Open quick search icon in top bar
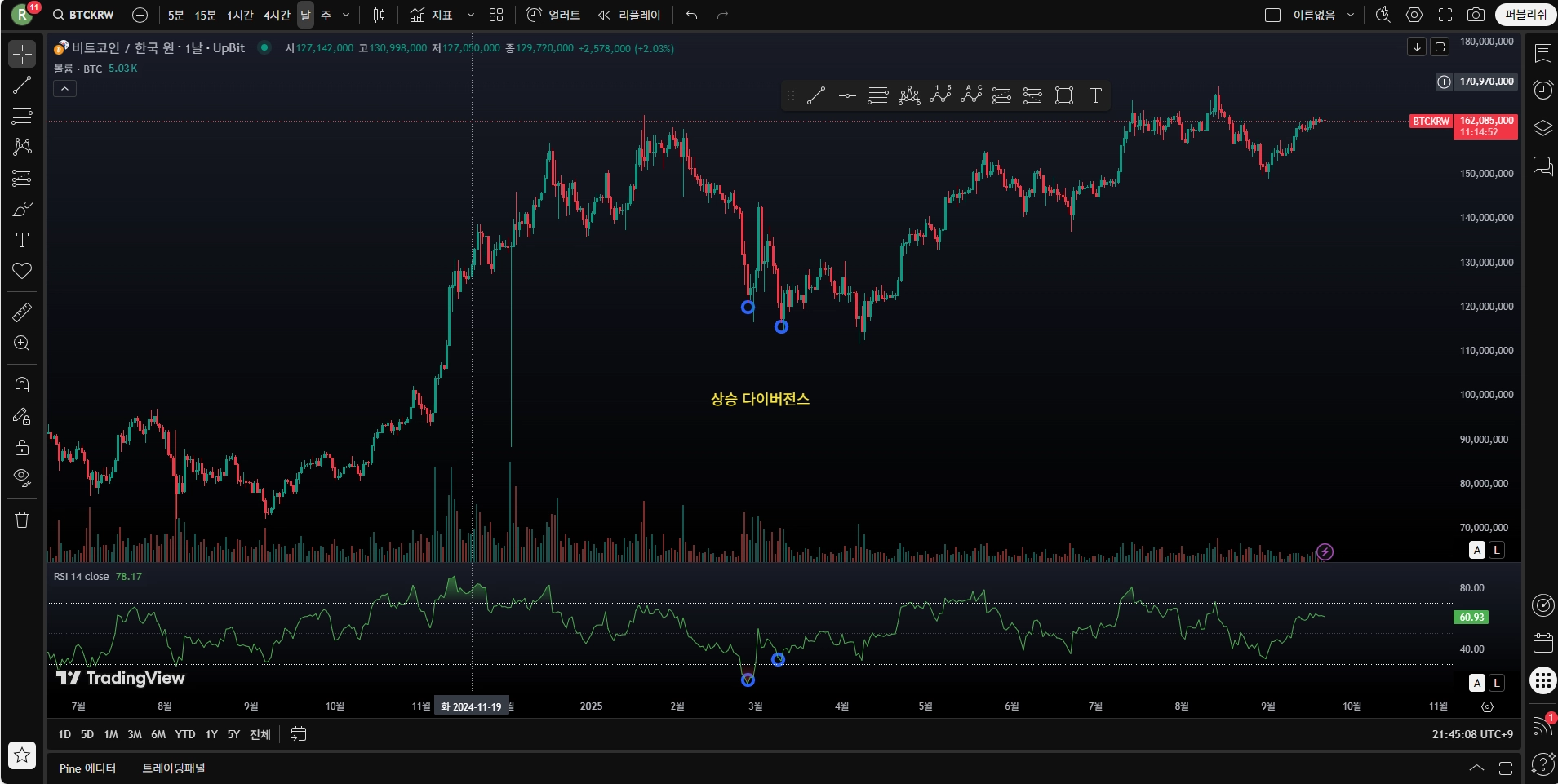Screen dimensions: 1558x784 point(1383,15)
